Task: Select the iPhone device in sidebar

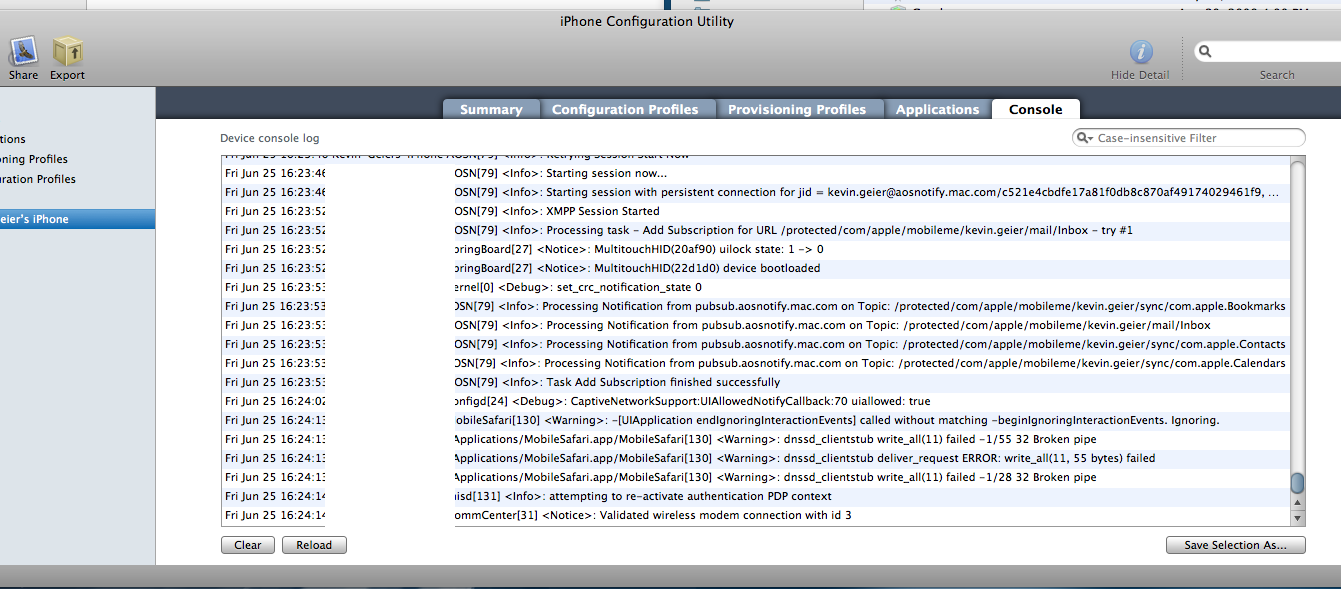Action: [77, 219]
